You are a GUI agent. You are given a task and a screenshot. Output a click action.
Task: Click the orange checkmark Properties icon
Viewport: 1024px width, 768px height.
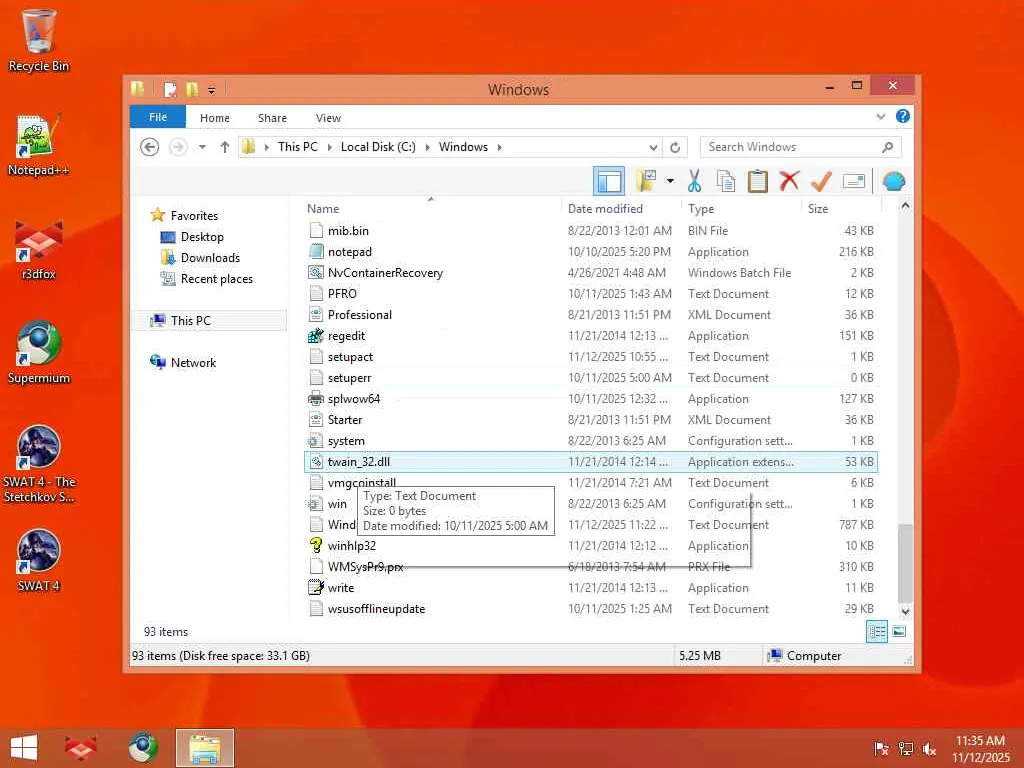pos(821,181)
